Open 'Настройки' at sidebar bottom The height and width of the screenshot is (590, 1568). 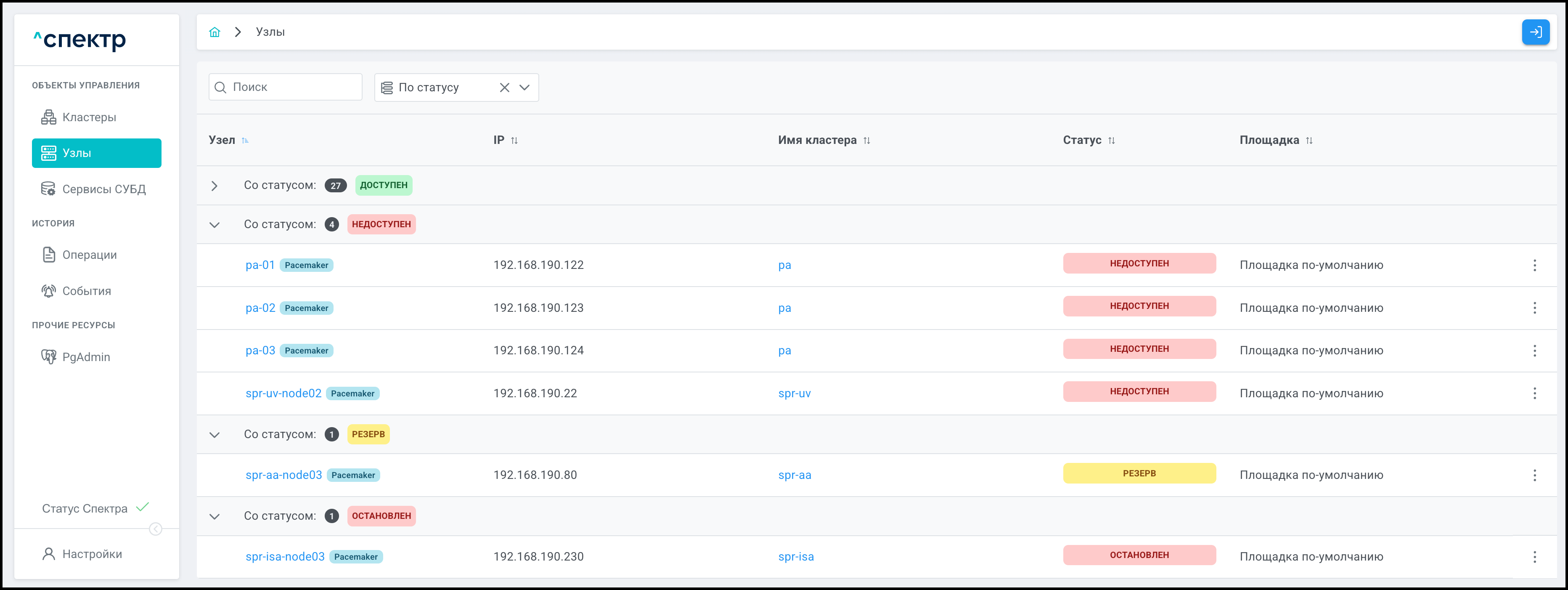91,554
